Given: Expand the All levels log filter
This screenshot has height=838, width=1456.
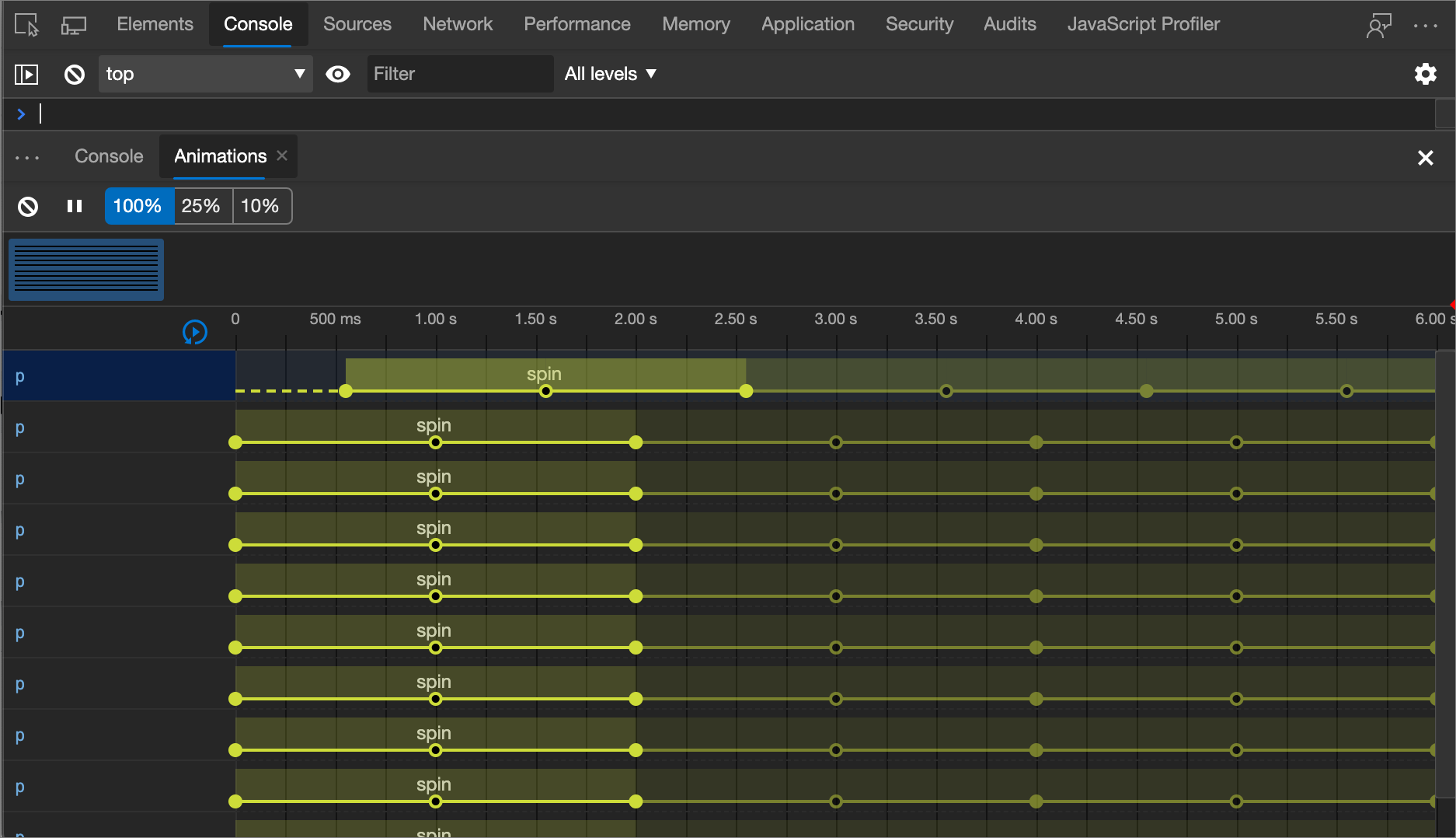Looking at the screenshot, I should pyautogui.click(x=610, y=74).
